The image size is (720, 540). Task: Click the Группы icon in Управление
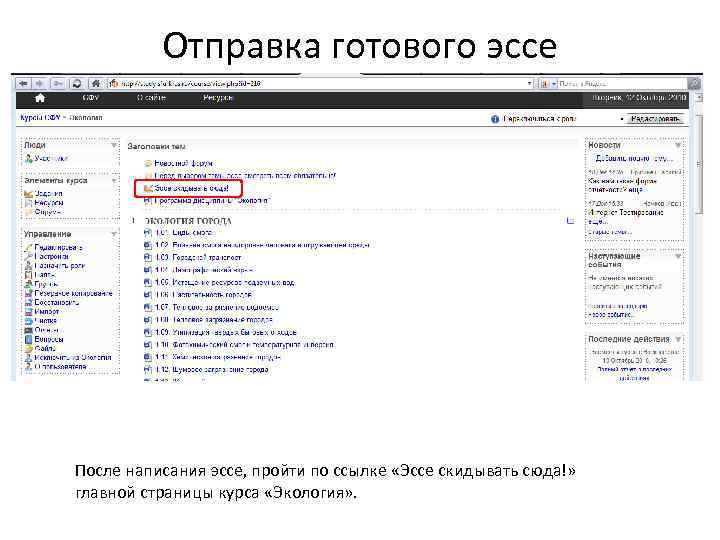(x=28, y=284)
